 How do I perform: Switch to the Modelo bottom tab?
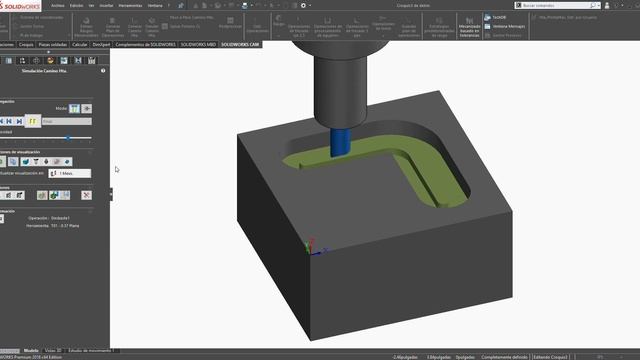coord(31,351)
